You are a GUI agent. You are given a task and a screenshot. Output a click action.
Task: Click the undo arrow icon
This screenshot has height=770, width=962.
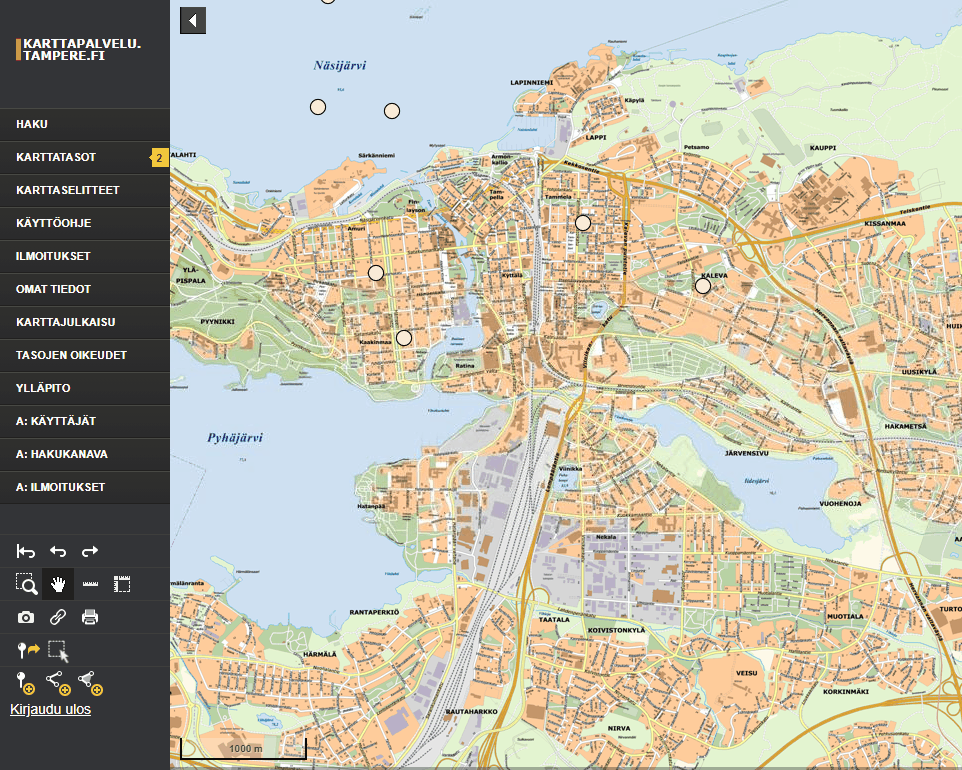click(58, 551)
